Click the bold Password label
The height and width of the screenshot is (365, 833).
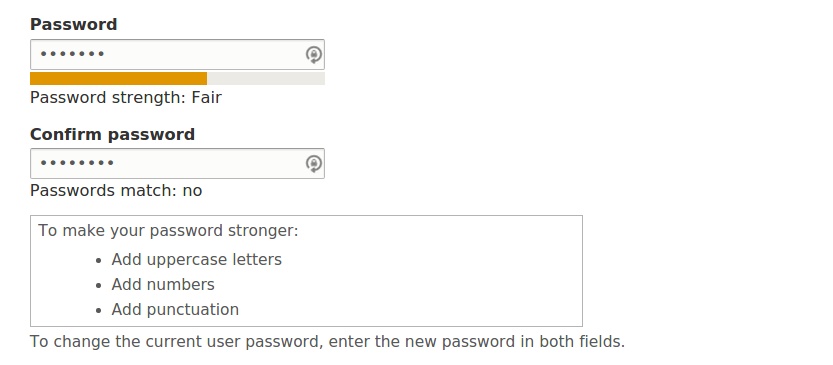(x=73, y=24)
